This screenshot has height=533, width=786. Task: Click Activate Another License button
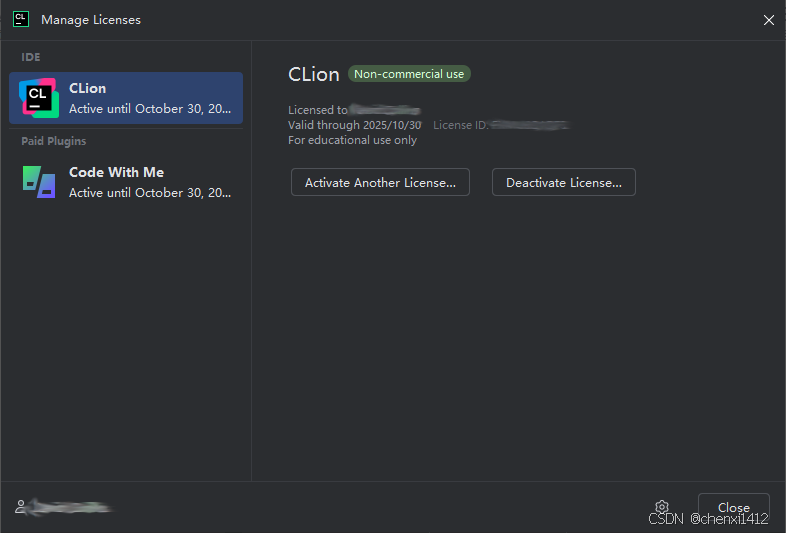click(380, 182)
